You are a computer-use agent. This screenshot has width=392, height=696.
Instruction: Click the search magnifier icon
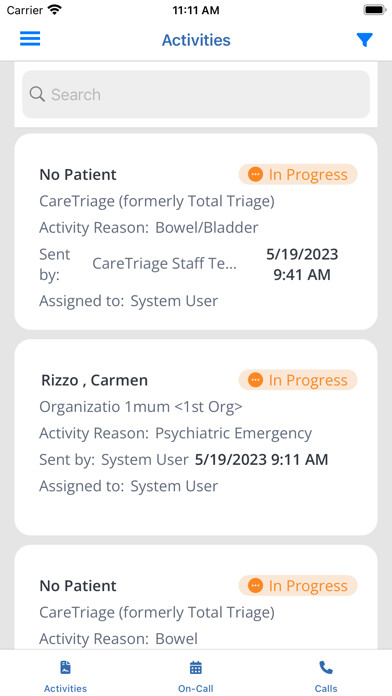pyautogui.click(x=37, y=94)
